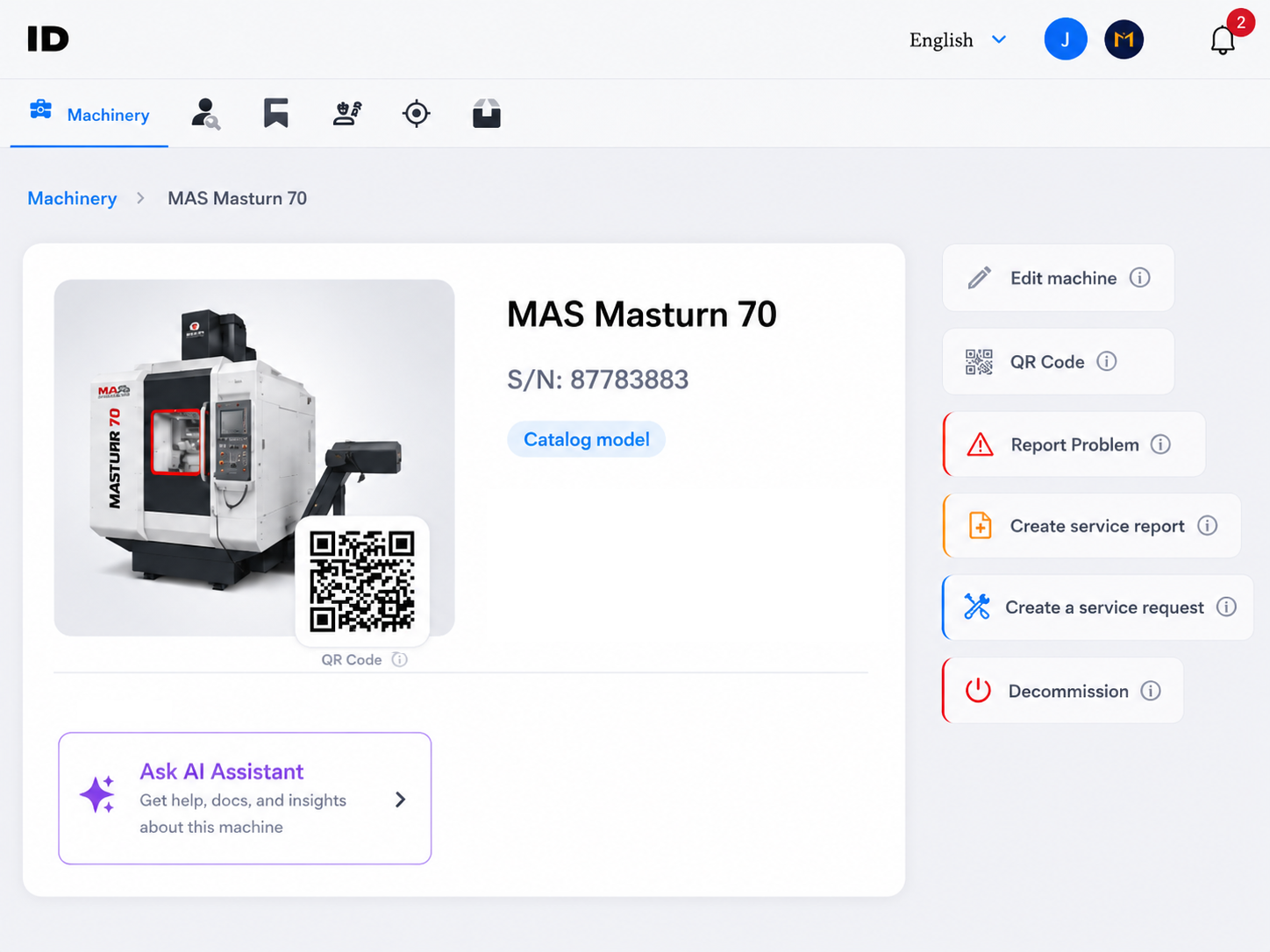
Task: Open the technicians team tab icon
Action: click(347, 114)
